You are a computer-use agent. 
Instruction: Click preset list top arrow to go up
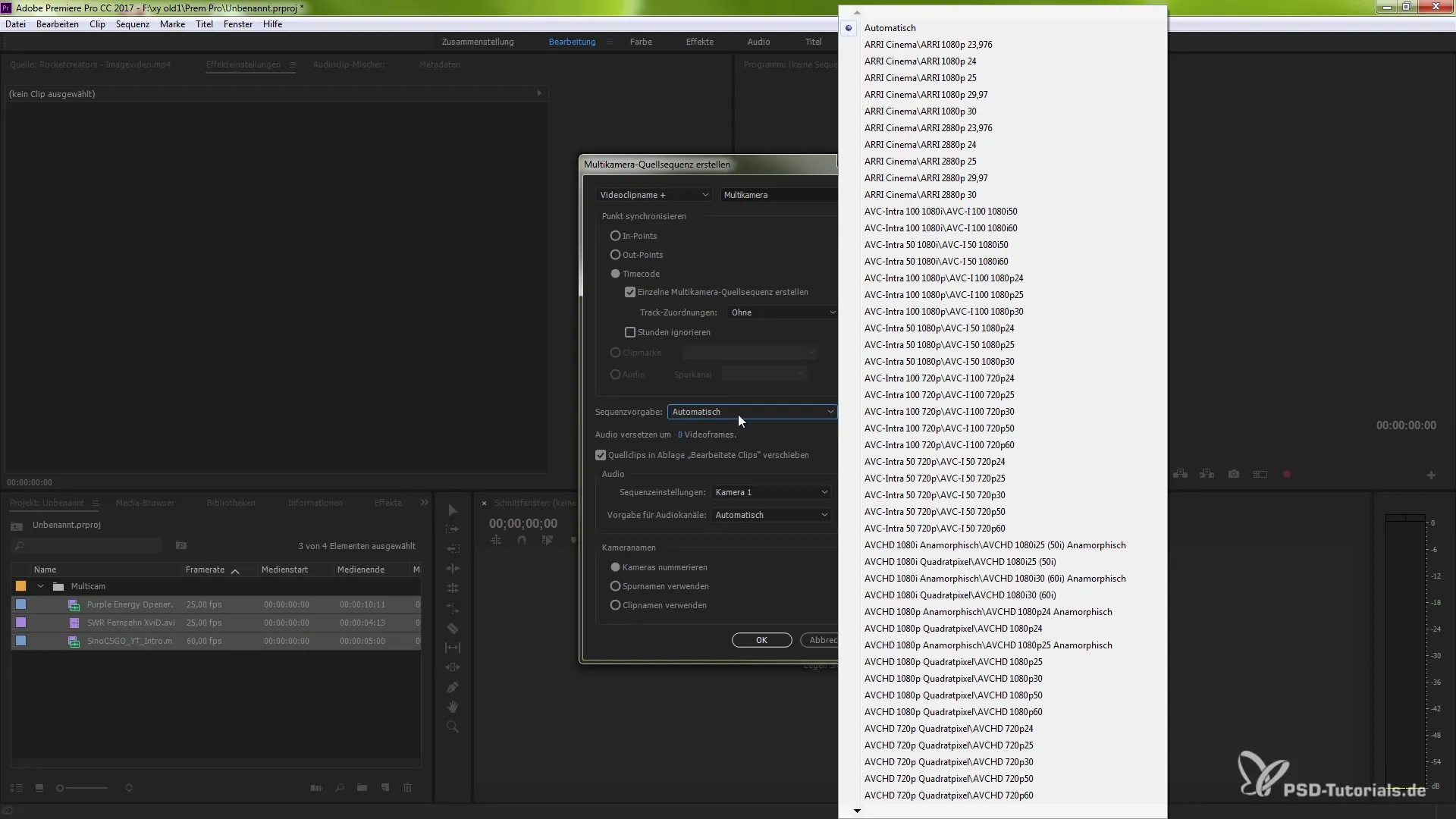(857, 12)
